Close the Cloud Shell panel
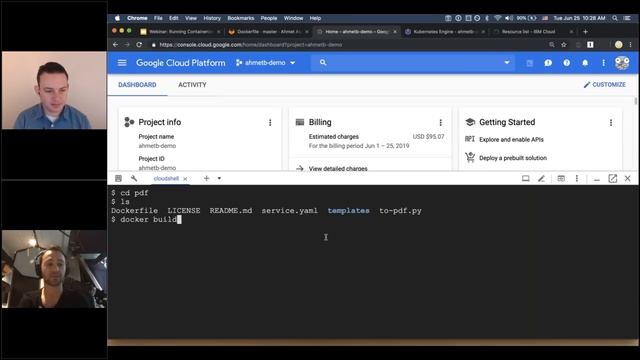 click(x=628, y=178)
